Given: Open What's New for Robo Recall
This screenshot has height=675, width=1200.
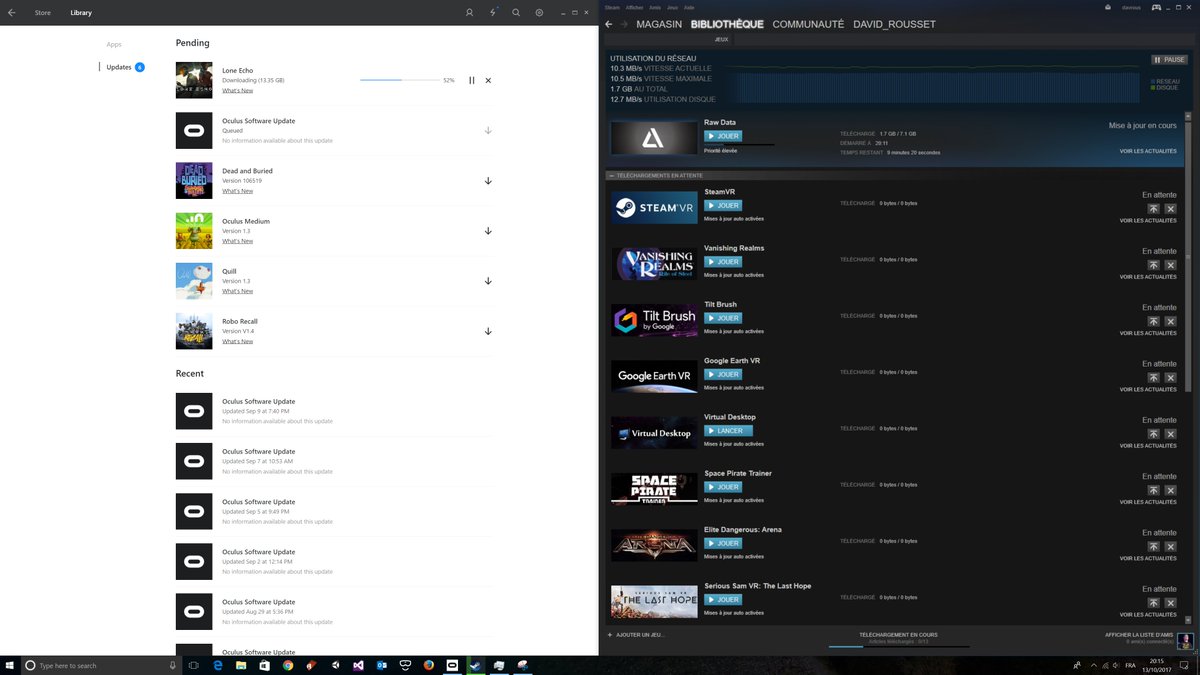Looking at the screenshot, I should pos(237,341).
